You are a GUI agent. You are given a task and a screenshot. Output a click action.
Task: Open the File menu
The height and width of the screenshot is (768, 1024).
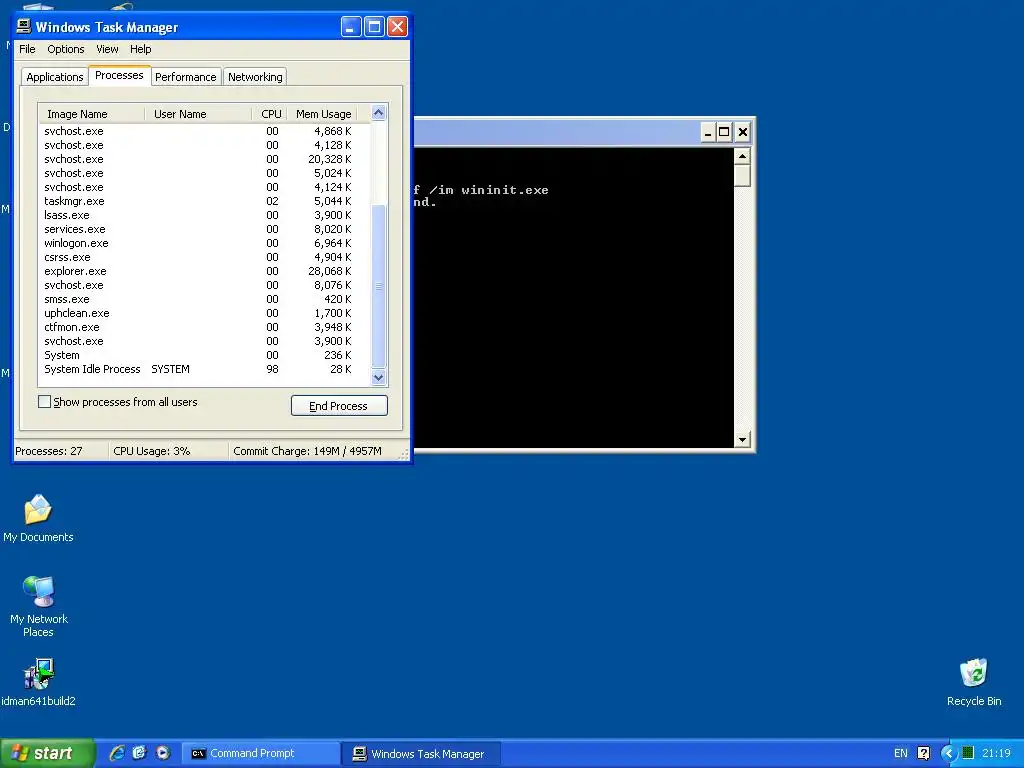coord(27,49)
